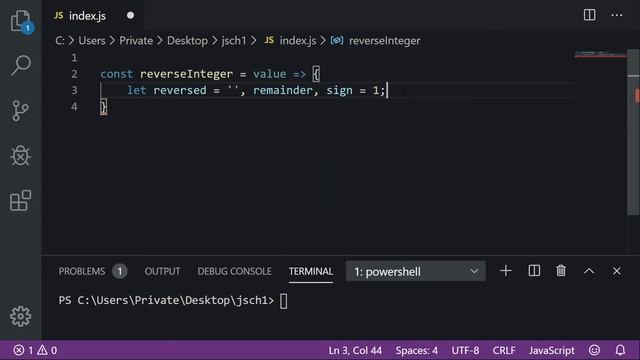
Task: Open the Source Control view
Action: coord(20,111)
